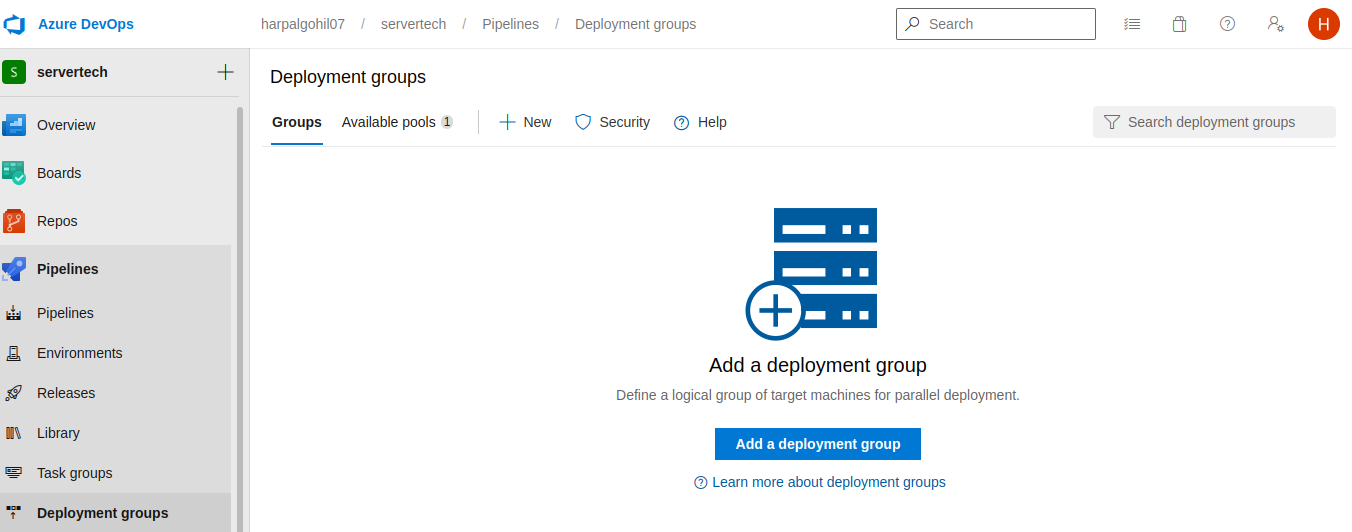
Task: Click the Pipelines sub-item factory icon
Action: tap(14, 313)
